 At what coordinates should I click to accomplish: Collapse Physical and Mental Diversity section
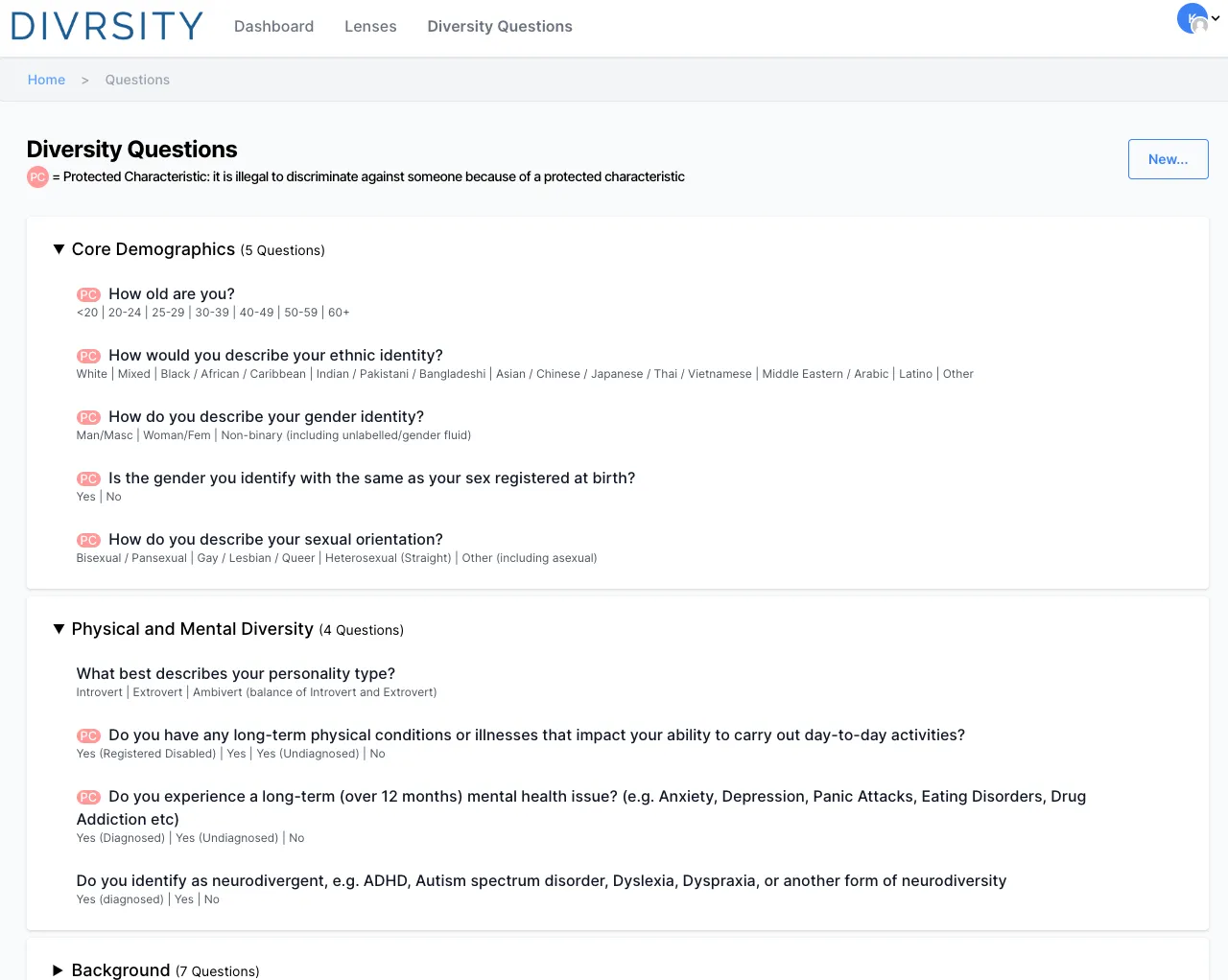point(59,629)
